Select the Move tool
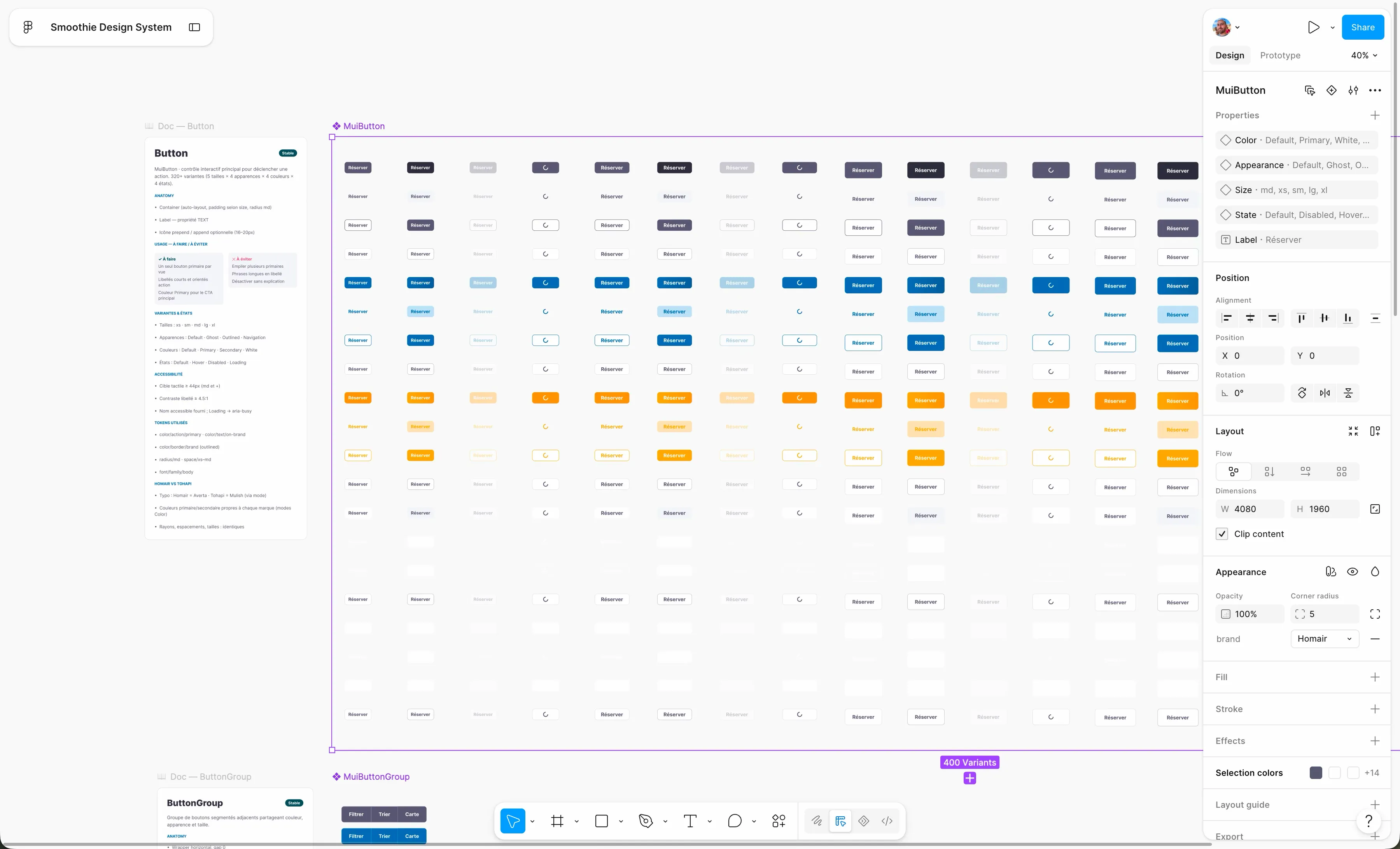Viewport: 1400px width, 849px height. pyautogui.click(x=513, y=821)
